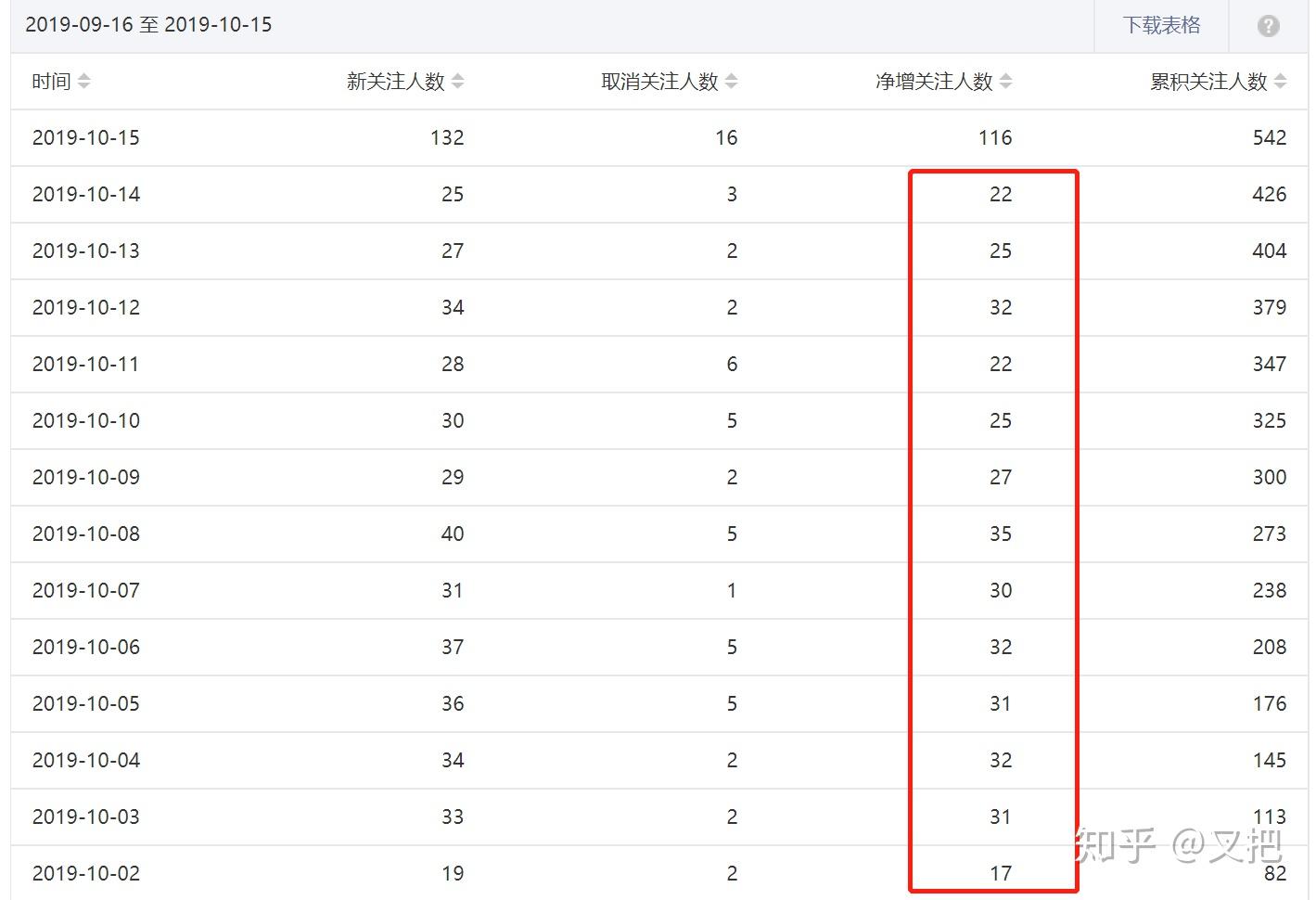Sort by 新关注人数 column arrows

point(458,82)
